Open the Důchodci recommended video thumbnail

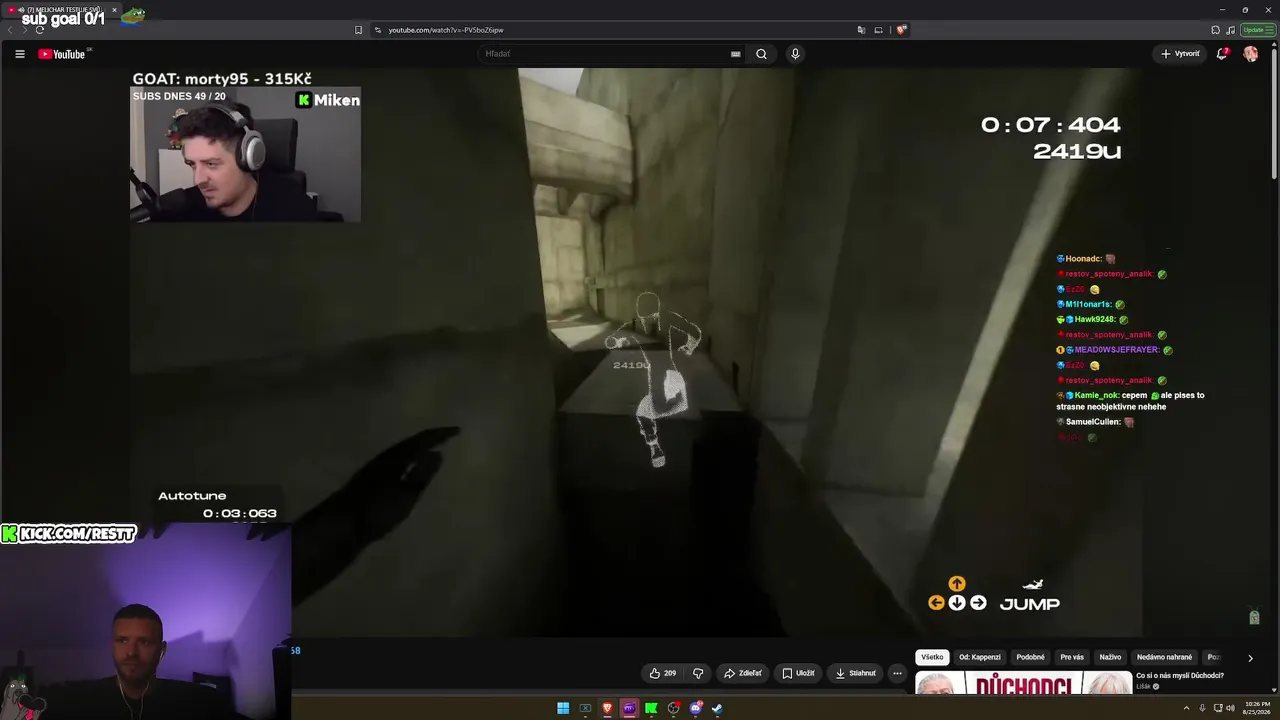tap(1024, 683)
